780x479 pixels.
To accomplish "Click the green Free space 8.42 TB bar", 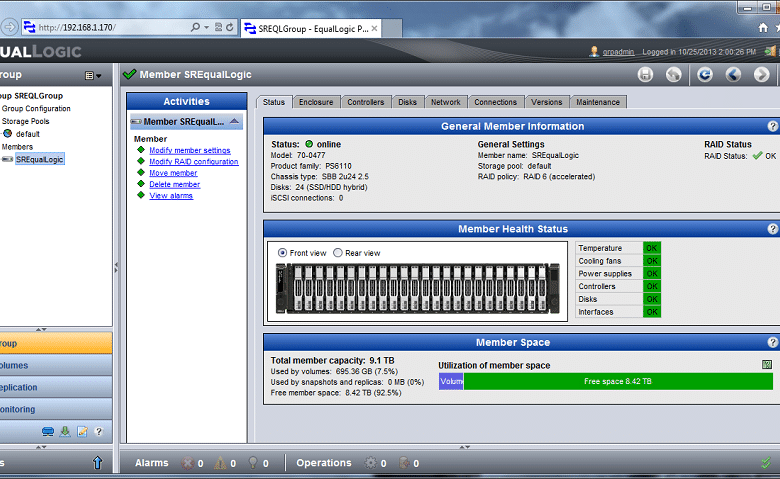I will pyautogui.click(x=618, y=382).
